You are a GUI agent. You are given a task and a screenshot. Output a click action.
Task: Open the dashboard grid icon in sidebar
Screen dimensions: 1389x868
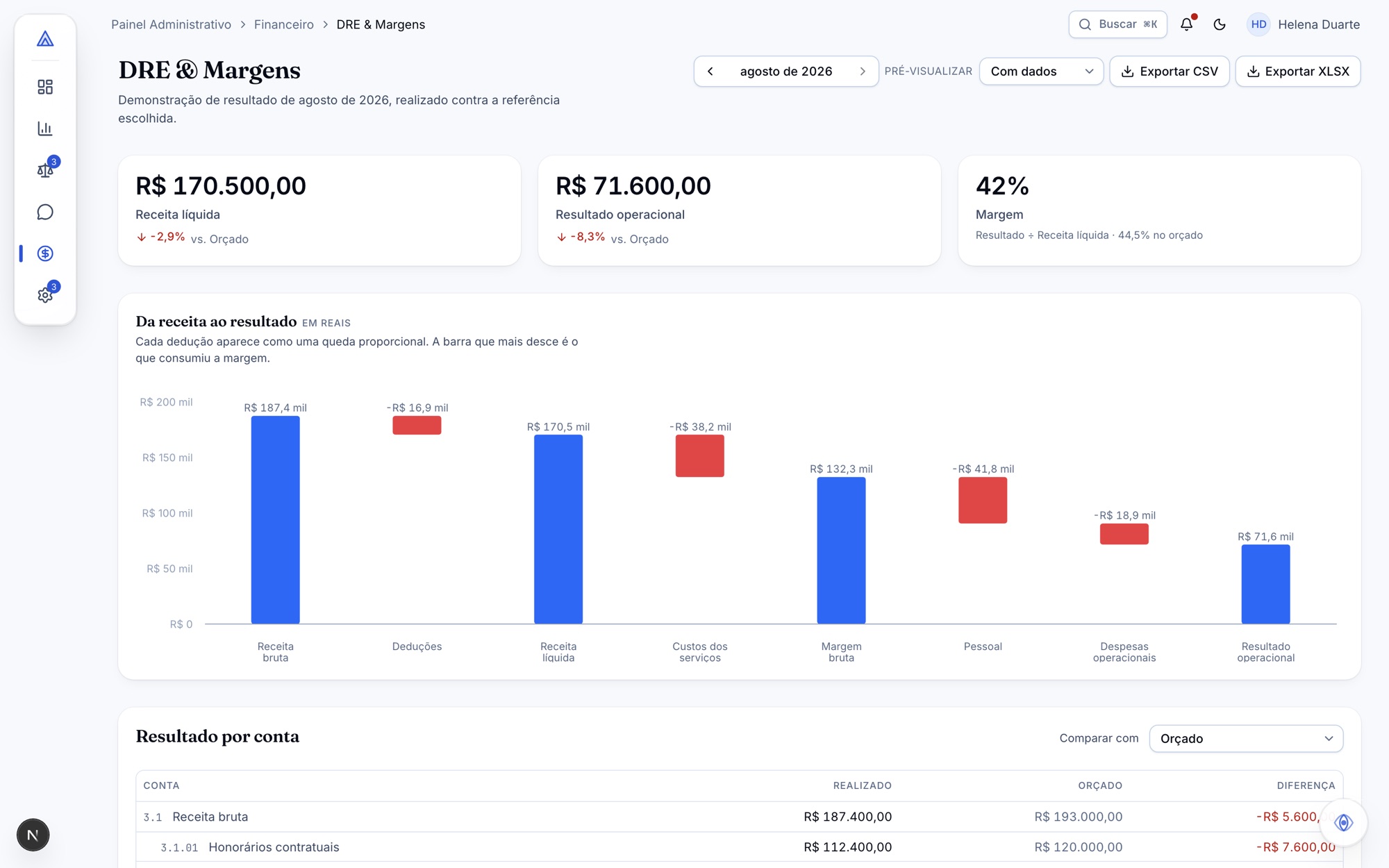(x=45, y=87)
